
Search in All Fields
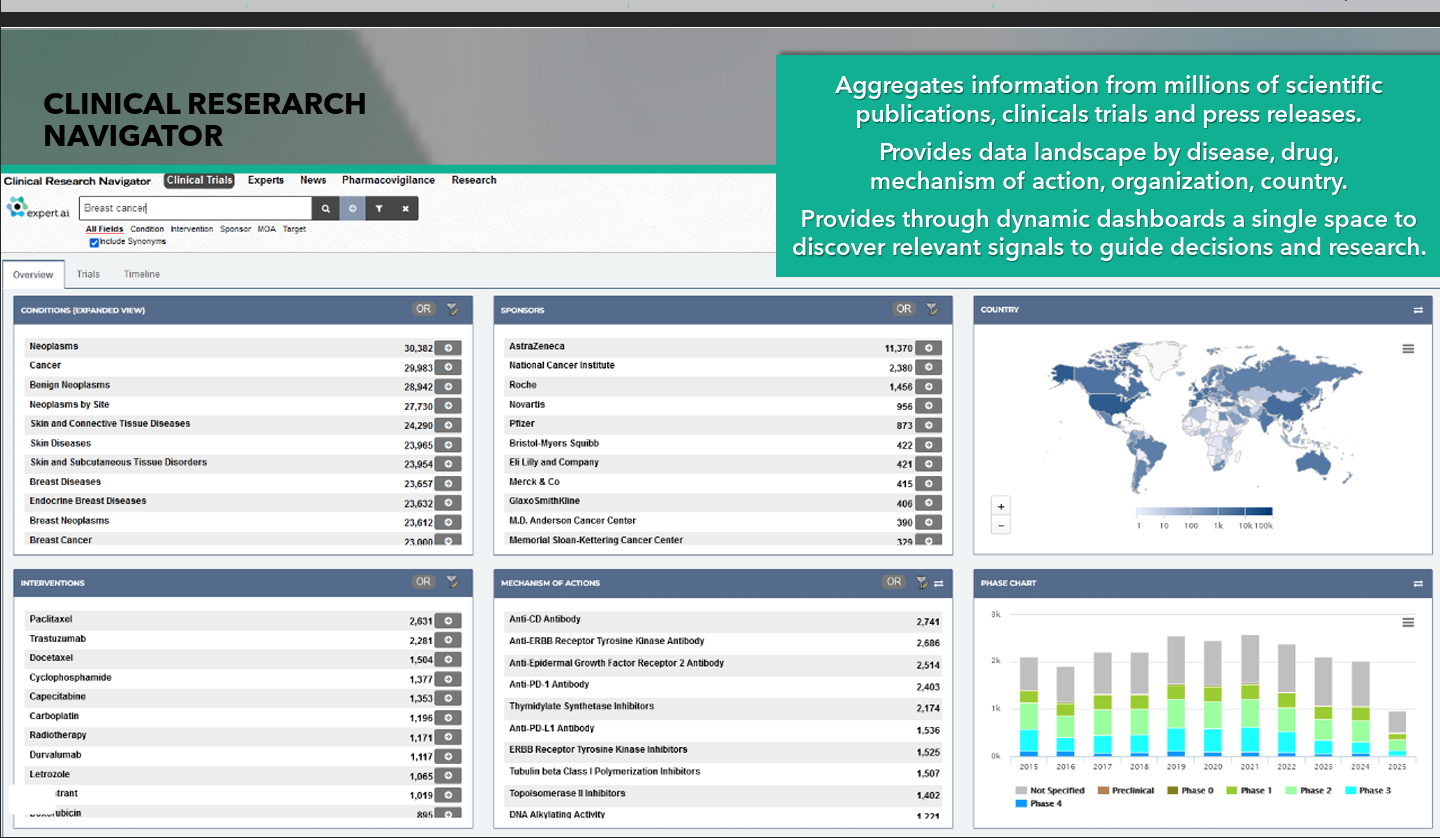pos(105,229)
